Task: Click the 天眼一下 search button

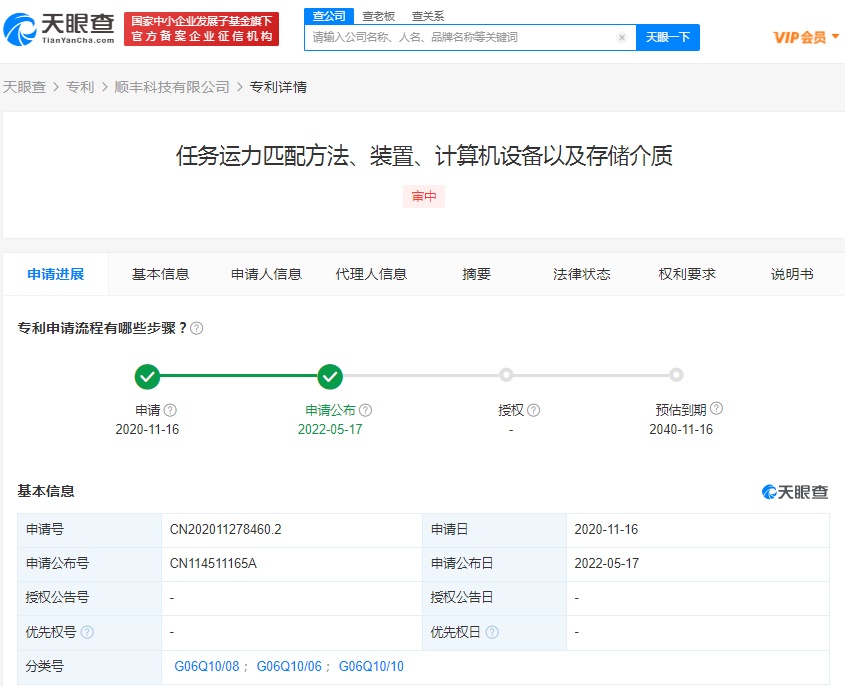Action: point(668,37)
